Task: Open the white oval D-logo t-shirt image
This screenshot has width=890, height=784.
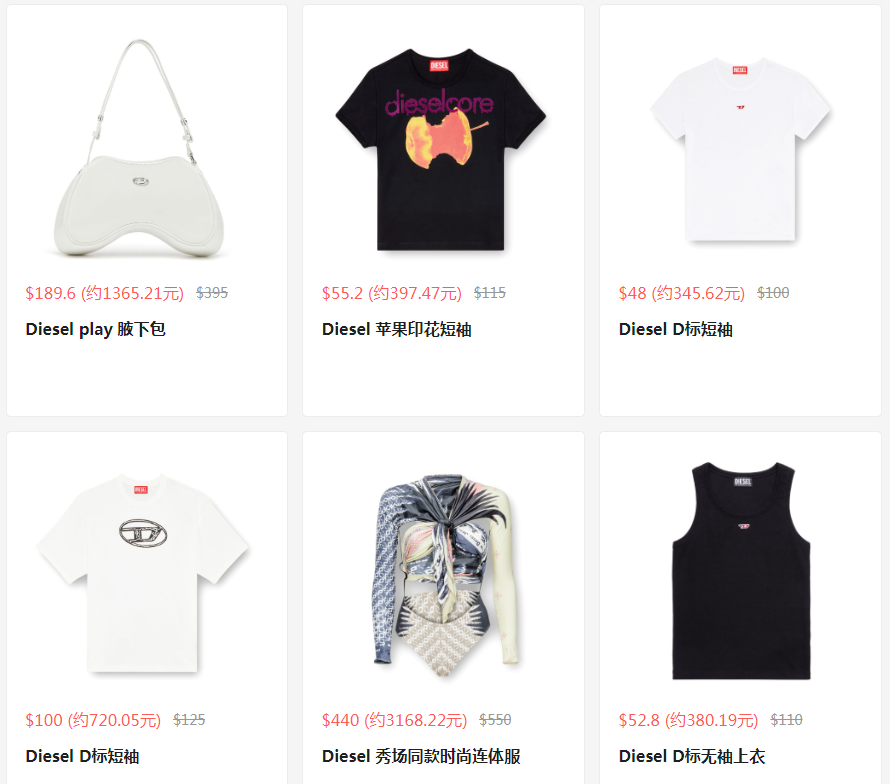Action: 142,573
